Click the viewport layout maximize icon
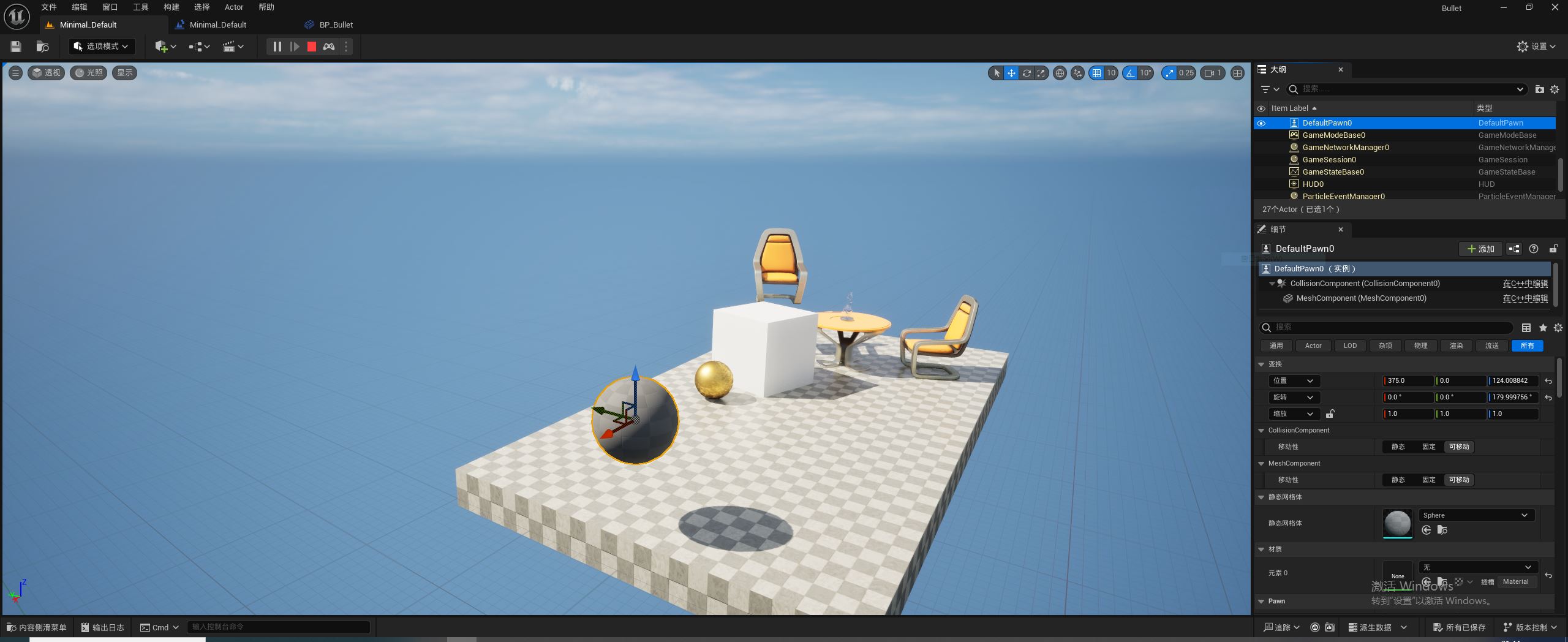1568x642 pixels. (x=1237, y=73)
